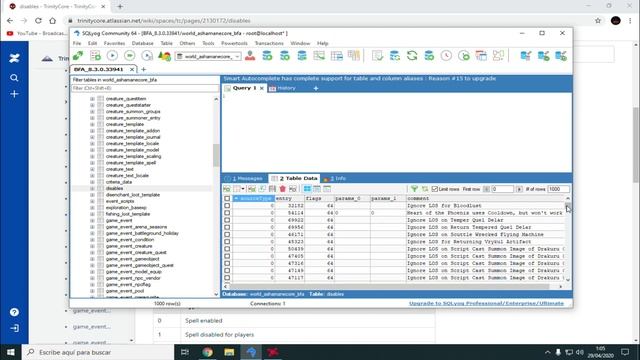Open the File menu in SQLyog
This screenshot has width=640, height=360.
click(77, 43)
